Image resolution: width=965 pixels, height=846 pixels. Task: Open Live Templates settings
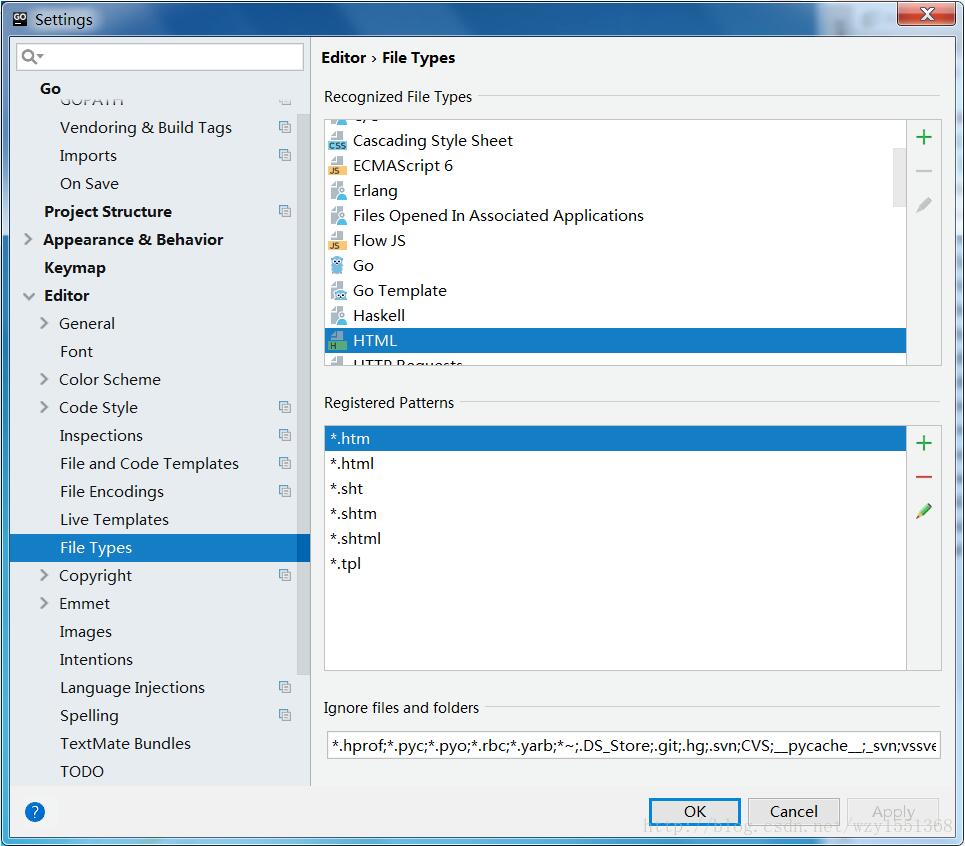click(114, 519)
